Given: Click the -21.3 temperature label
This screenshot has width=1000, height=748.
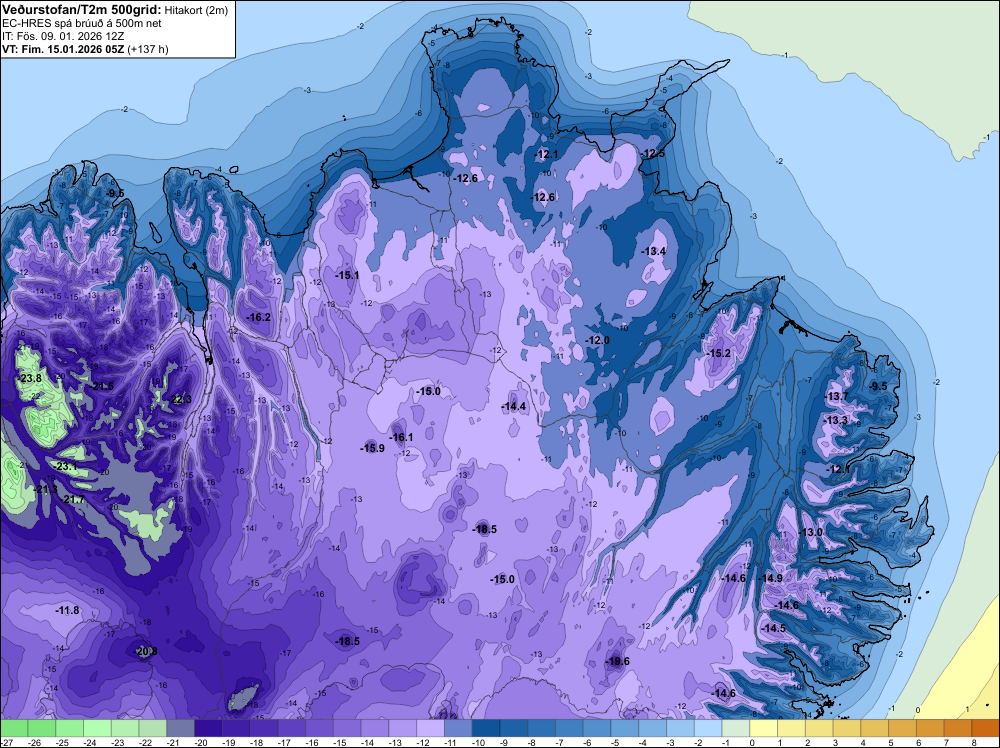Looking at the screenshot, I should (x=46, y=489).
